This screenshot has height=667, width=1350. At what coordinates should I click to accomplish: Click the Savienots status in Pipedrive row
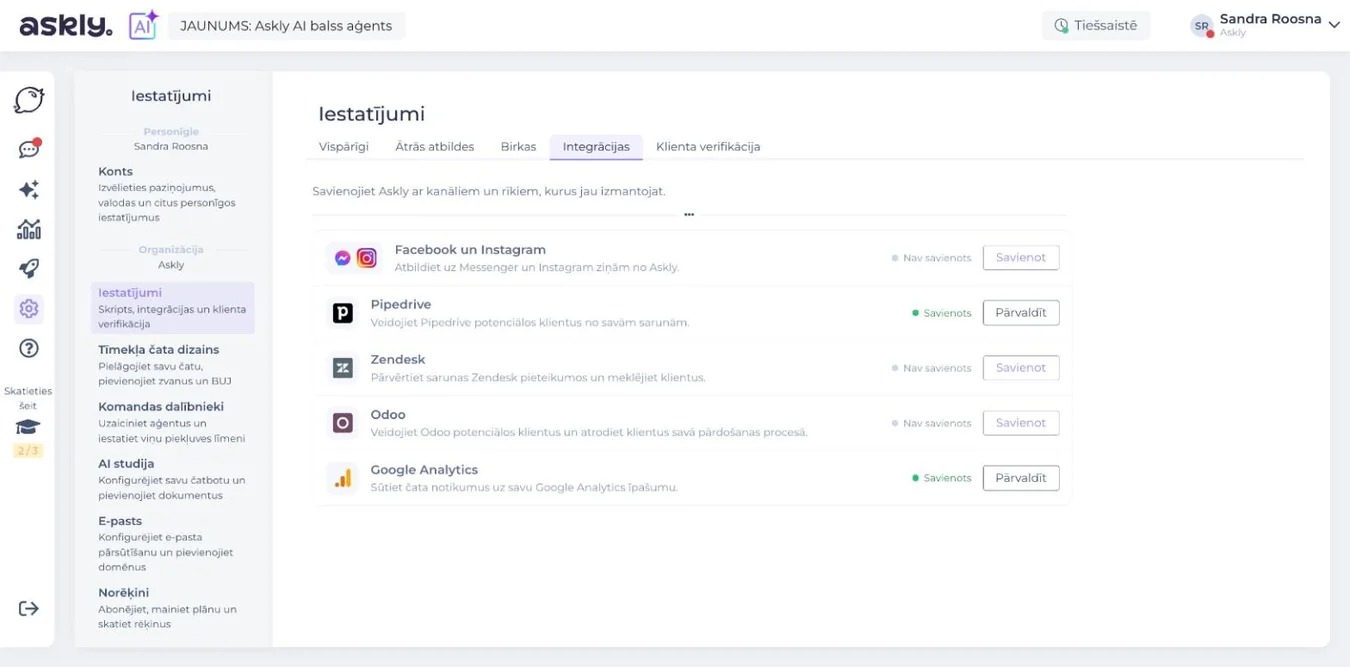coord(942,313)
